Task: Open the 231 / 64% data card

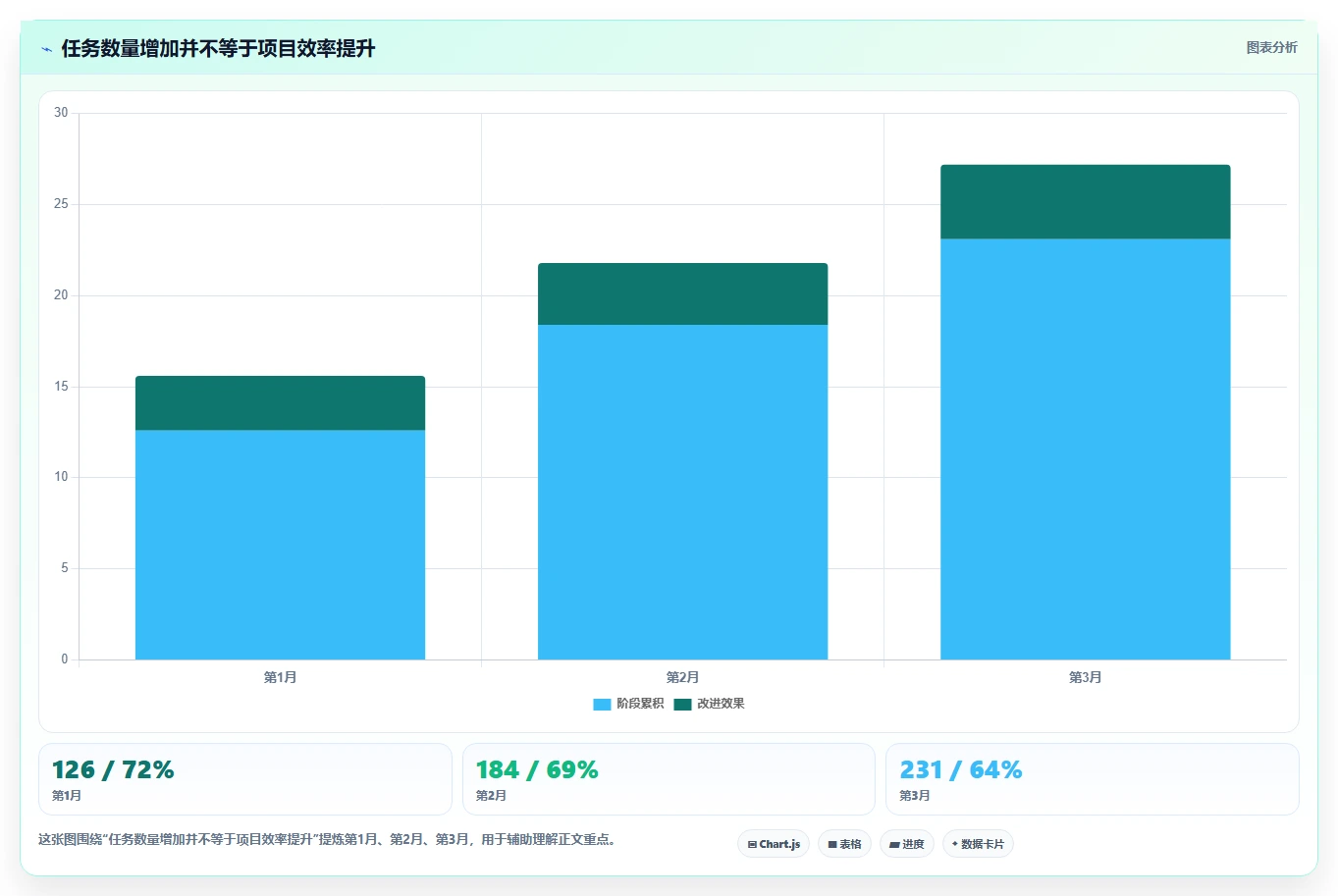Action: (x=1092, y=779)
